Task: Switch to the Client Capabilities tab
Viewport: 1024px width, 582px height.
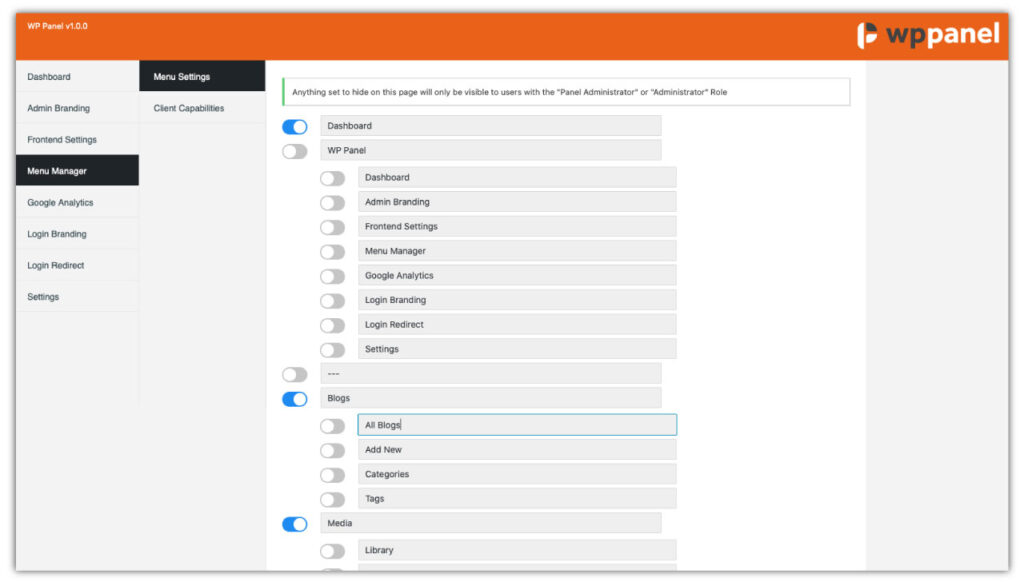Action: point(202,108)
